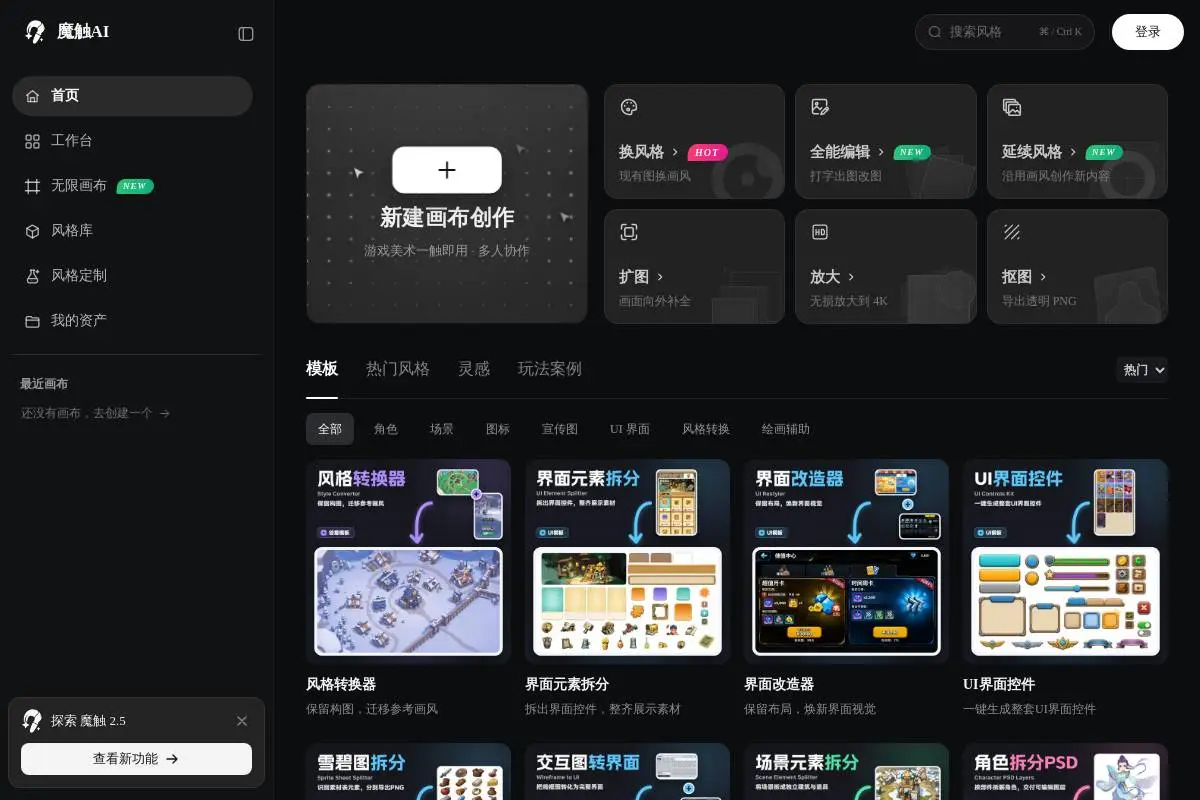
Task: Click the 风格库 cube icon
Action: (x=33, y=231)
